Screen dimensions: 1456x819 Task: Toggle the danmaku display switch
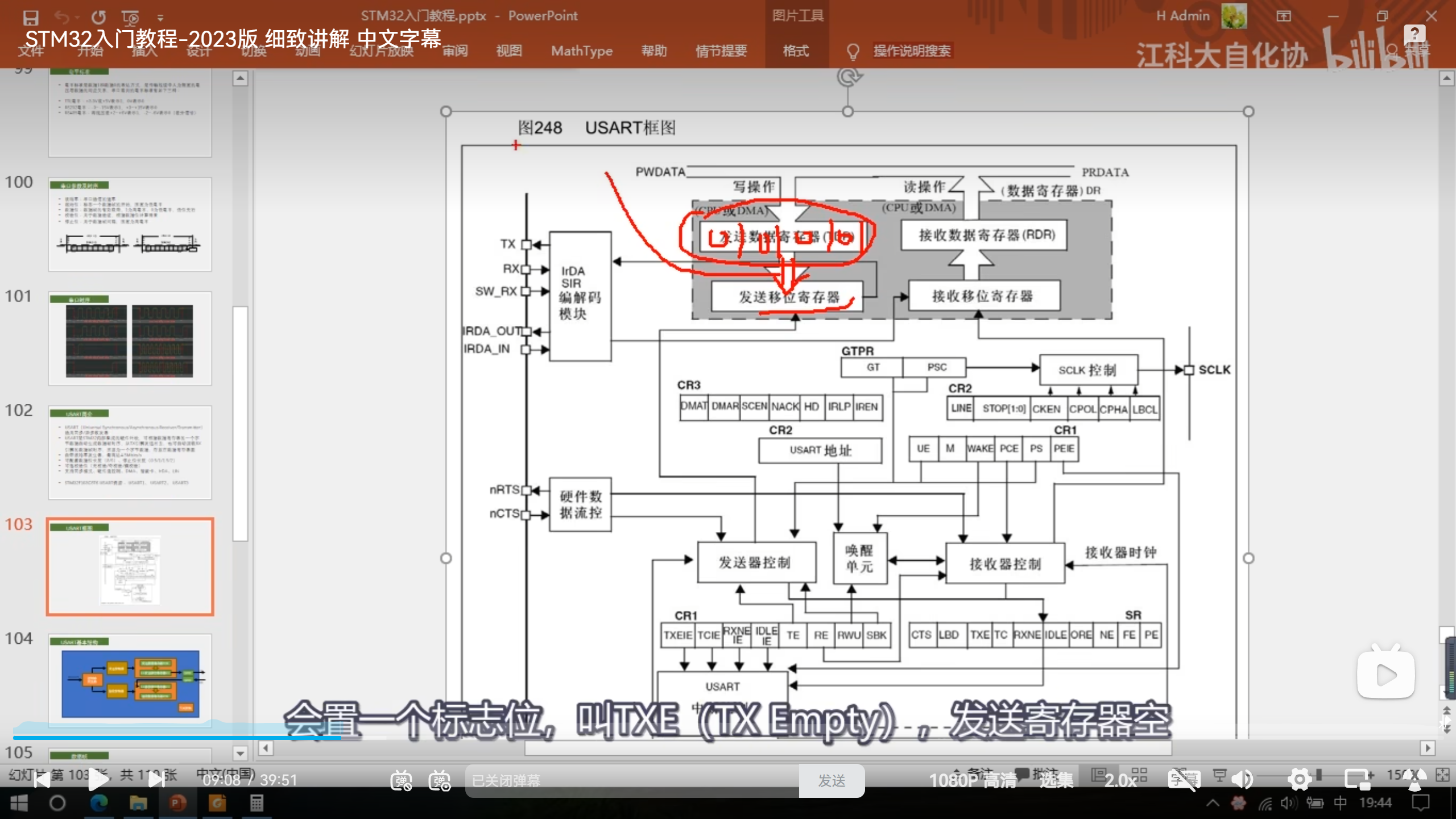401,780
